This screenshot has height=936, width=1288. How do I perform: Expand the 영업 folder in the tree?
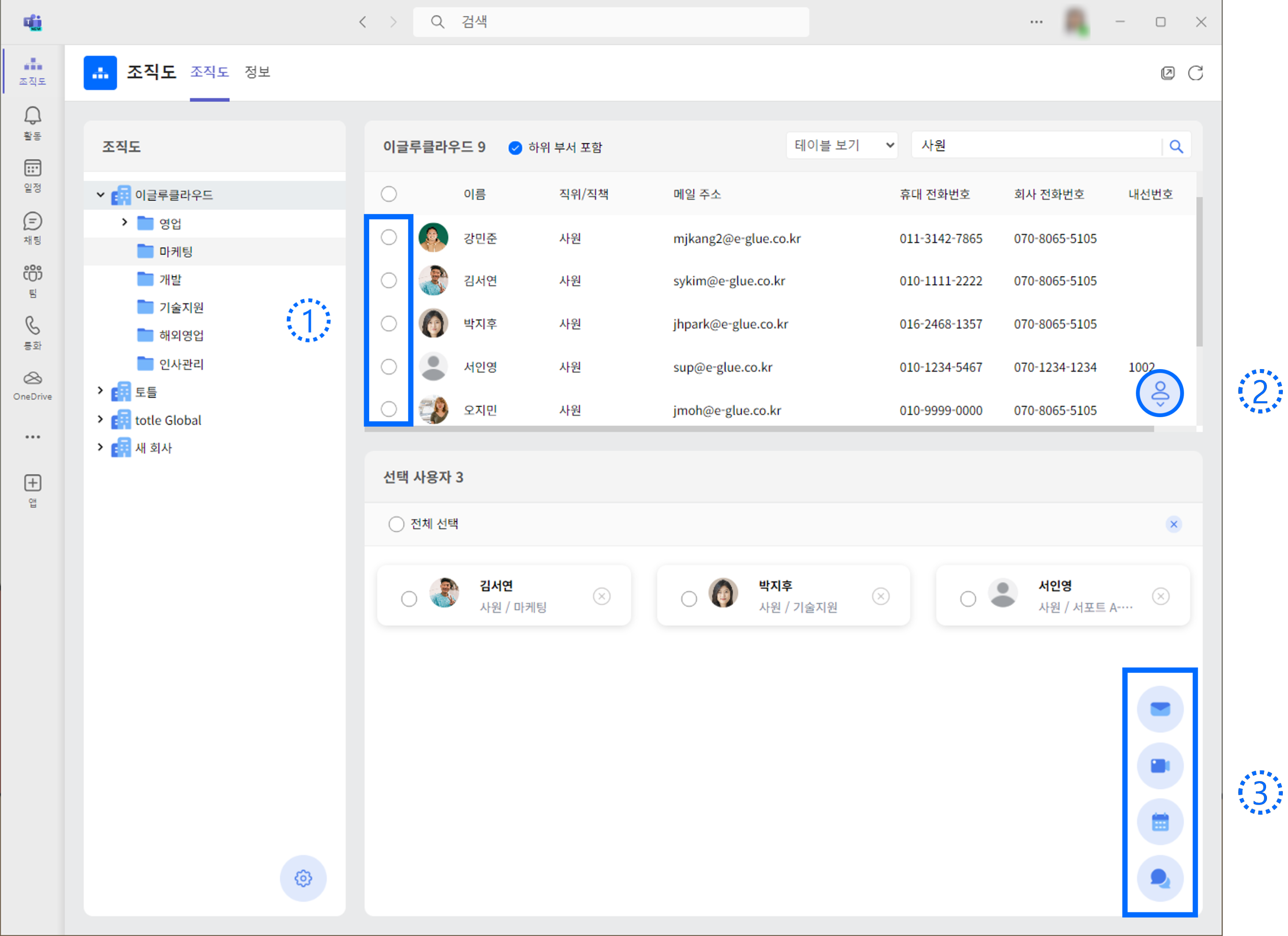[125, 222]
